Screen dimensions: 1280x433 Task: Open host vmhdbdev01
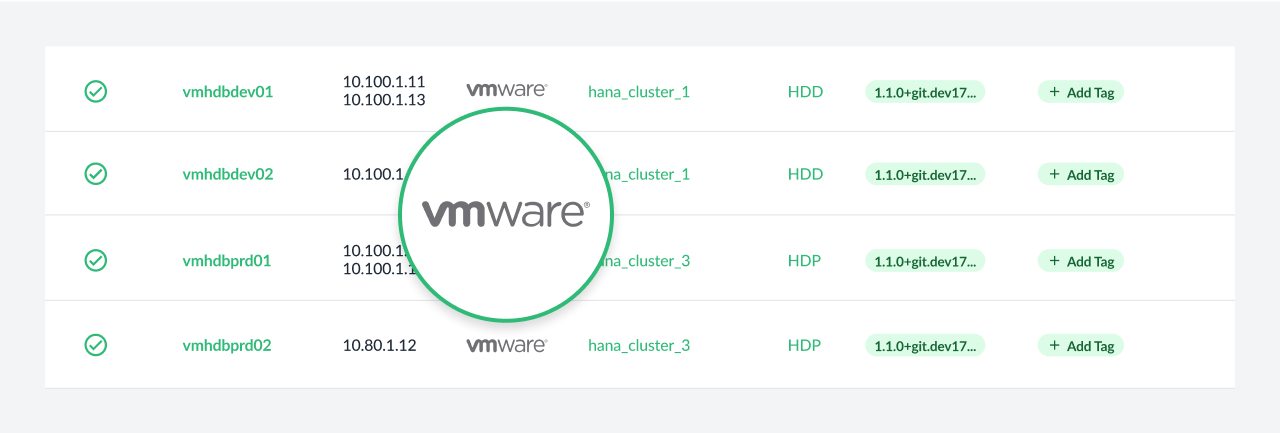click(228, 92)
